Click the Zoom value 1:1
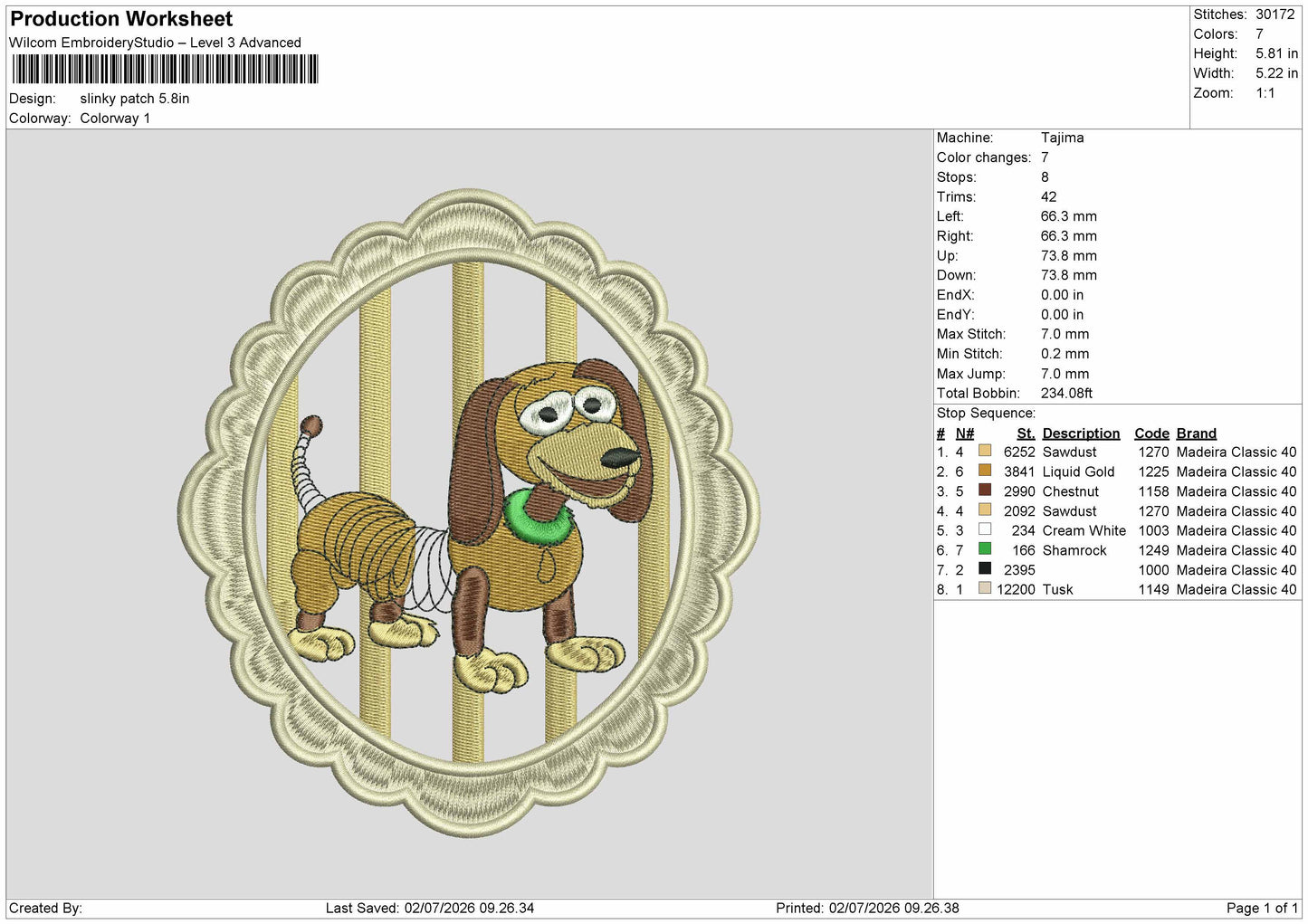This screenshot has height=924, width=1308. [1265, 93]
